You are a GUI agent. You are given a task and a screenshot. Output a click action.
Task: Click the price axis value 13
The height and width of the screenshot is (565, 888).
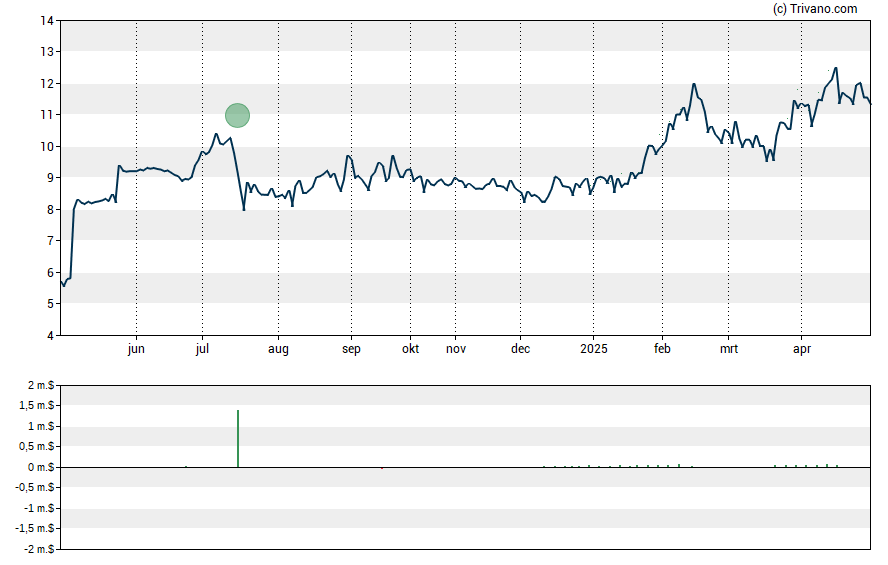click(x=47, y=52)
